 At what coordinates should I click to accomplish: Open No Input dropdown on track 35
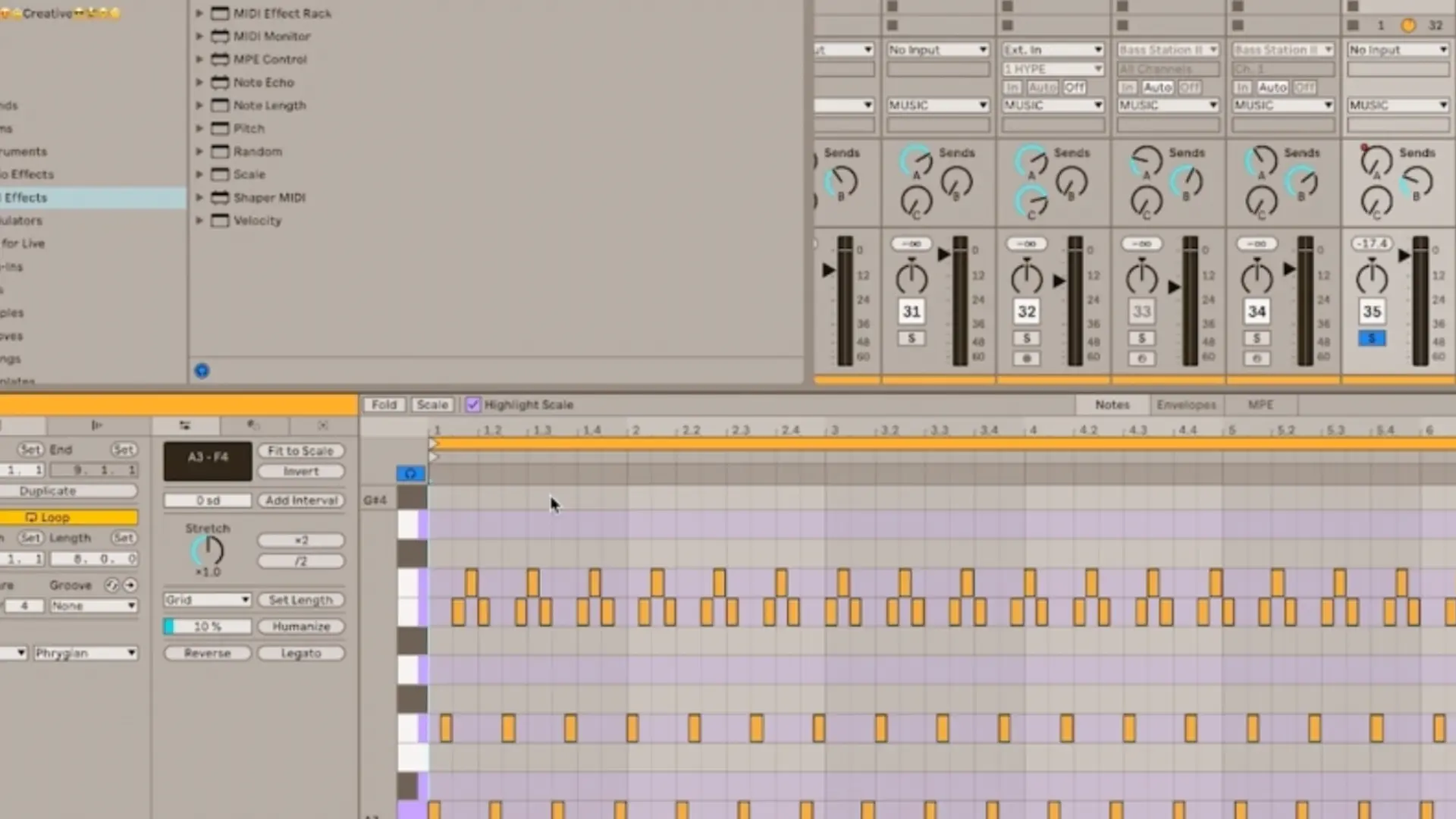(1398, 49)
